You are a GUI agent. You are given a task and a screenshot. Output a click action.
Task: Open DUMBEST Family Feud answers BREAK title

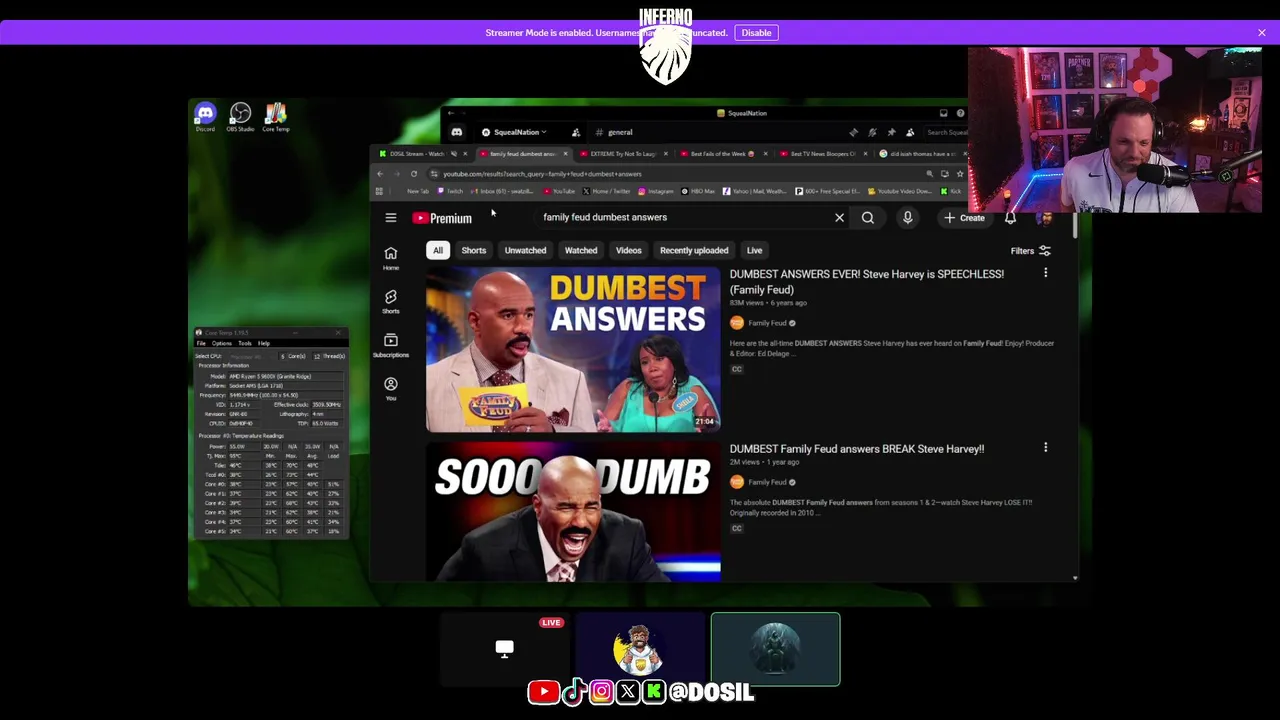coord(857,449)
